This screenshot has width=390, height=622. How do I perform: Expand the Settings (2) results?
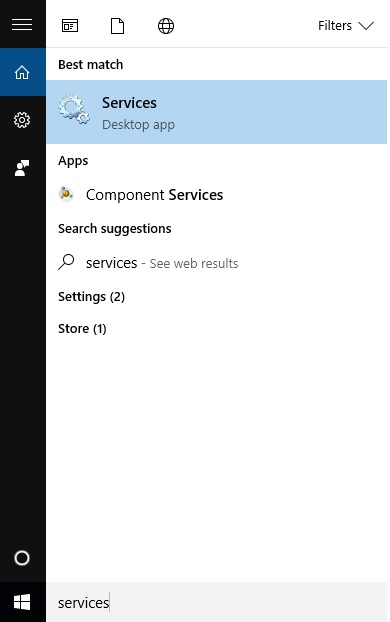pyautogui.click(x=92, y=297)
